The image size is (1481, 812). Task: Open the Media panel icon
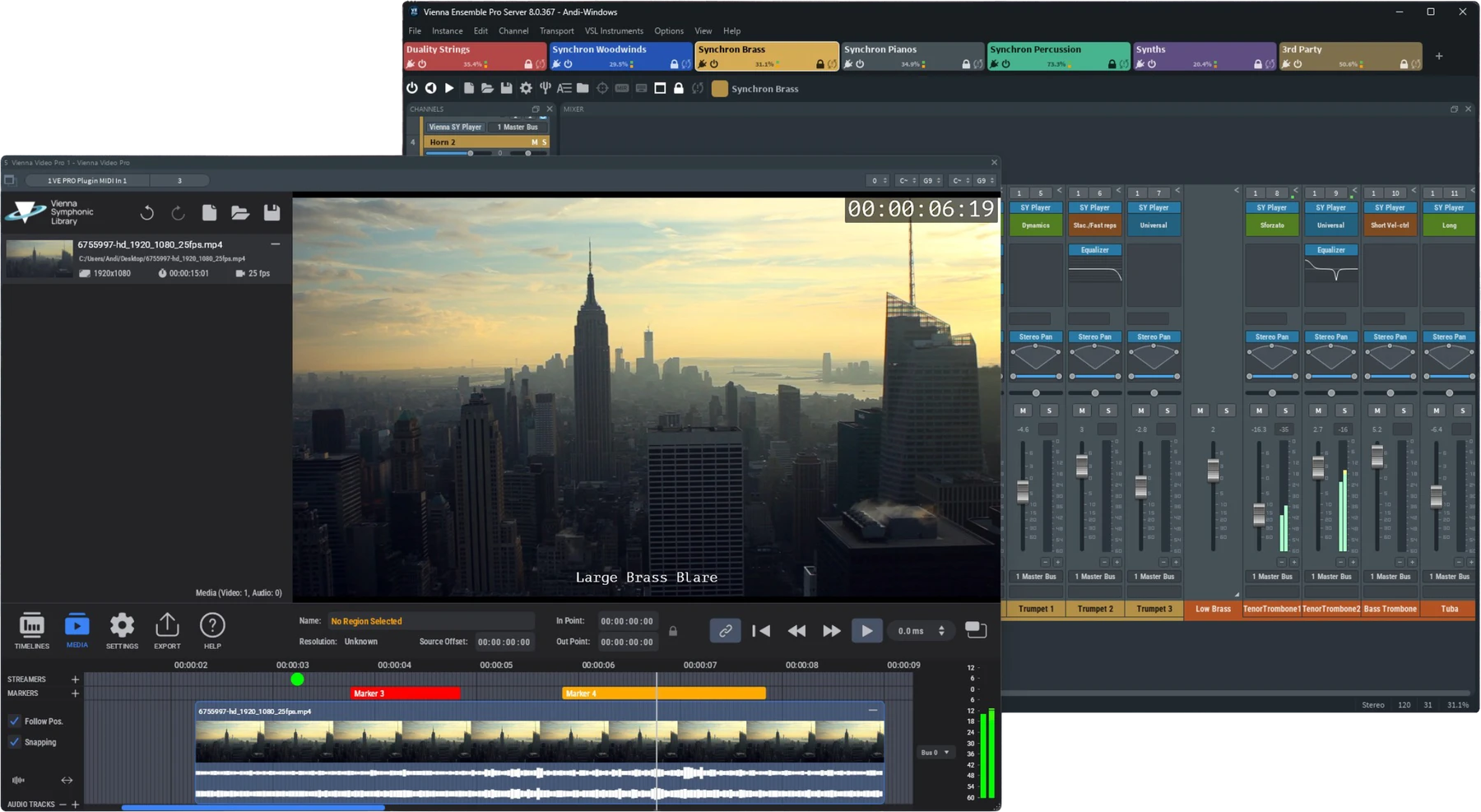77,631
